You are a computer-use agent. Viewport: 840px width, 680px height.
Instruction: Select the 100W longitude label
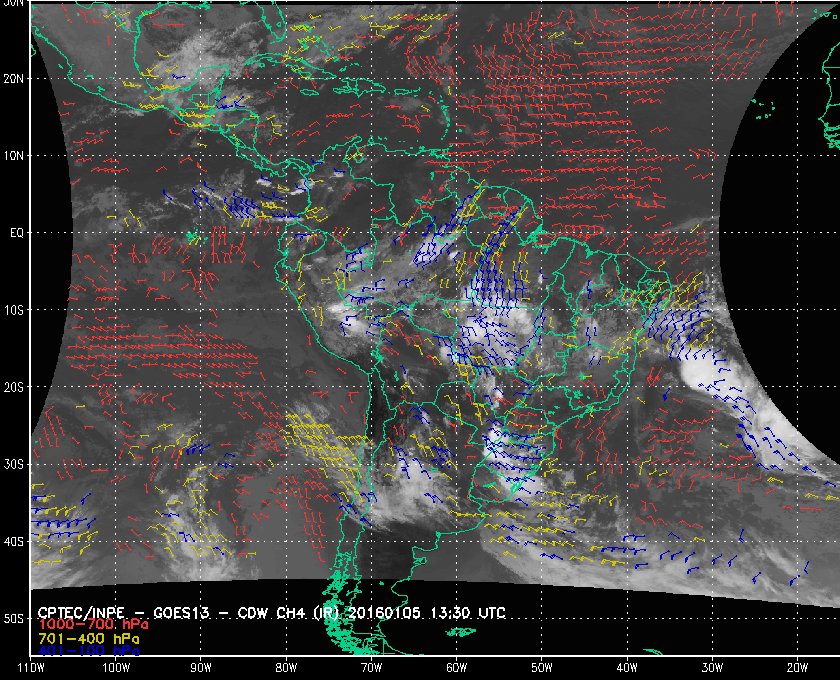[116, 668]
